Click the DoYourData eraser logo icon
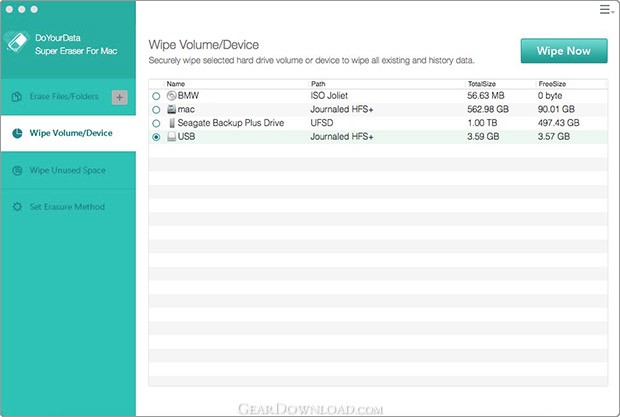The height and width of the screenshot is (417, 620). click(17, 42)
